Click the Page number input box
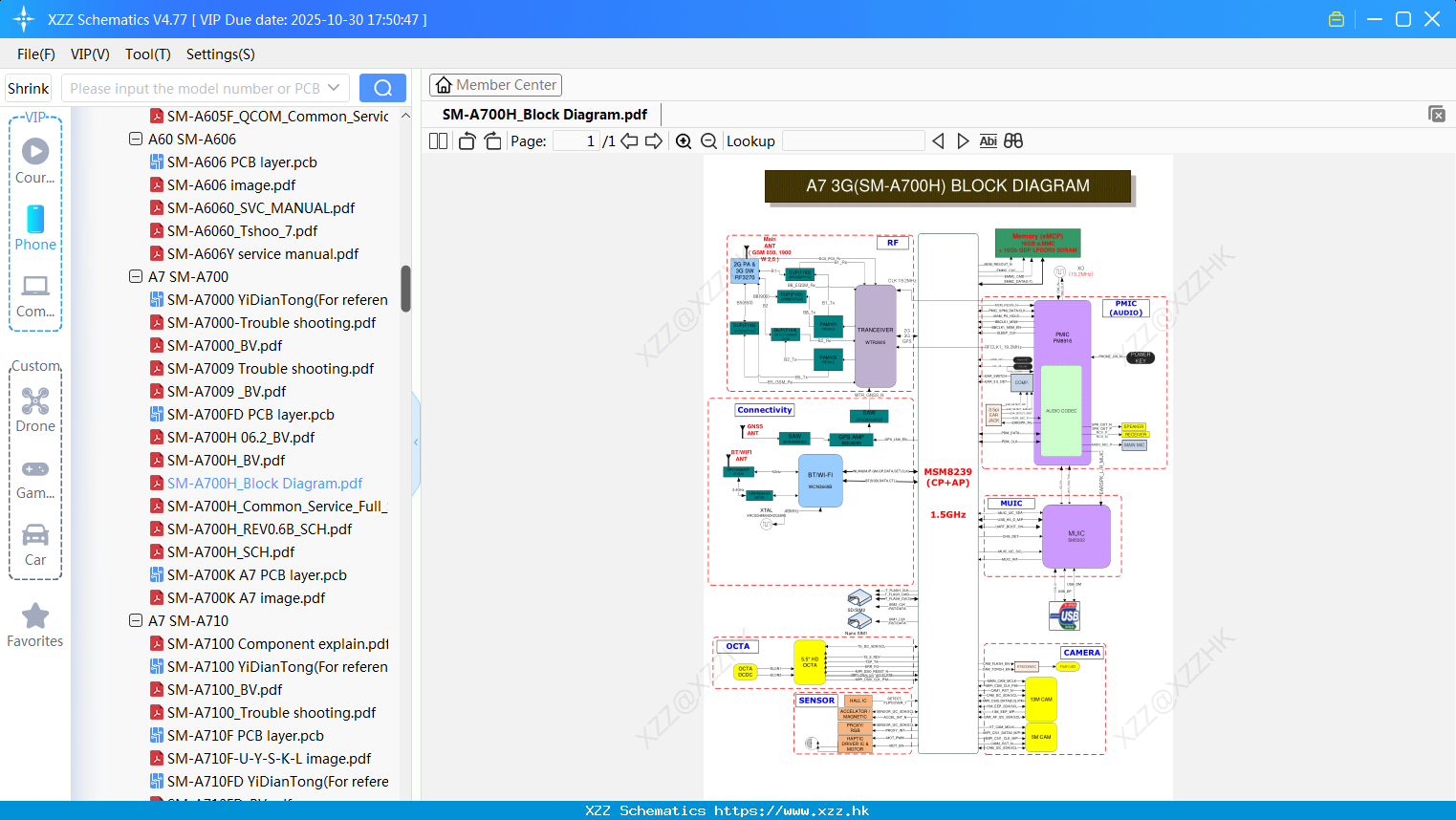Screen dimensions: 1456x820 pos(576,140)
